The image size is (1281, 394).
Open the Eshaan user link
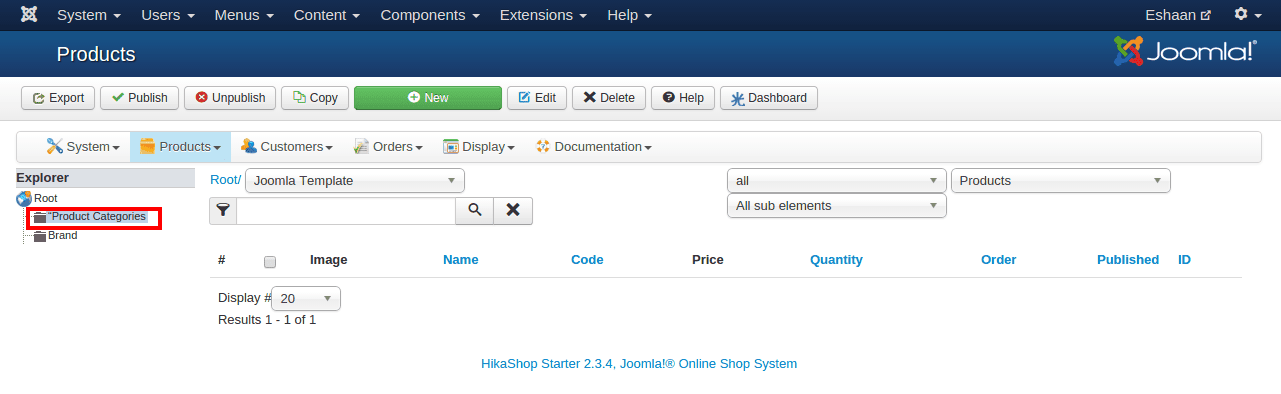(1178, 15)
